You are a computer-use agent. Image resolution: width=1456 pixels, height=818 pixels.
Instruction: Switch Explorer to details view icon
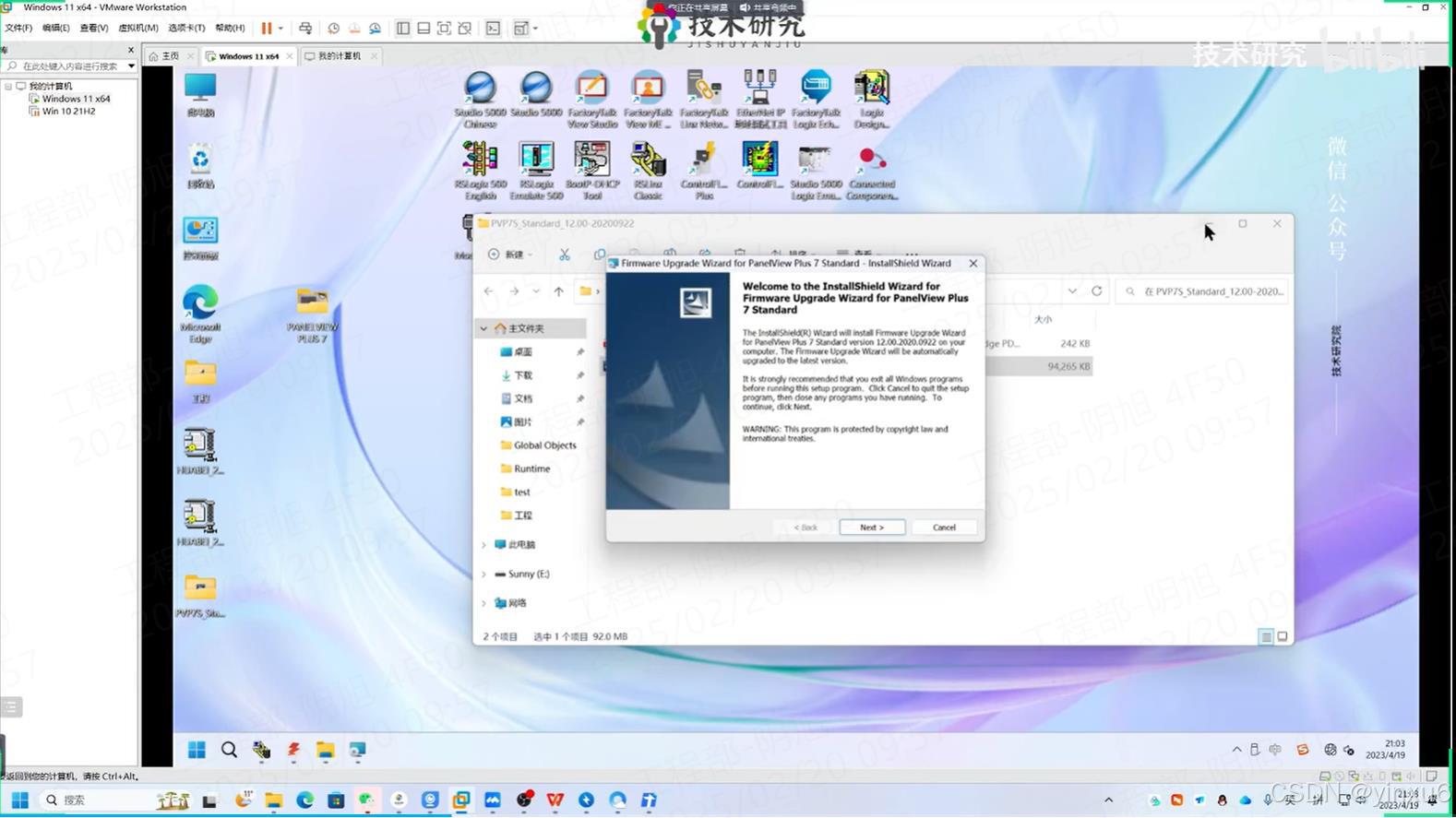pyautogui.click(x=1266, y=636)
